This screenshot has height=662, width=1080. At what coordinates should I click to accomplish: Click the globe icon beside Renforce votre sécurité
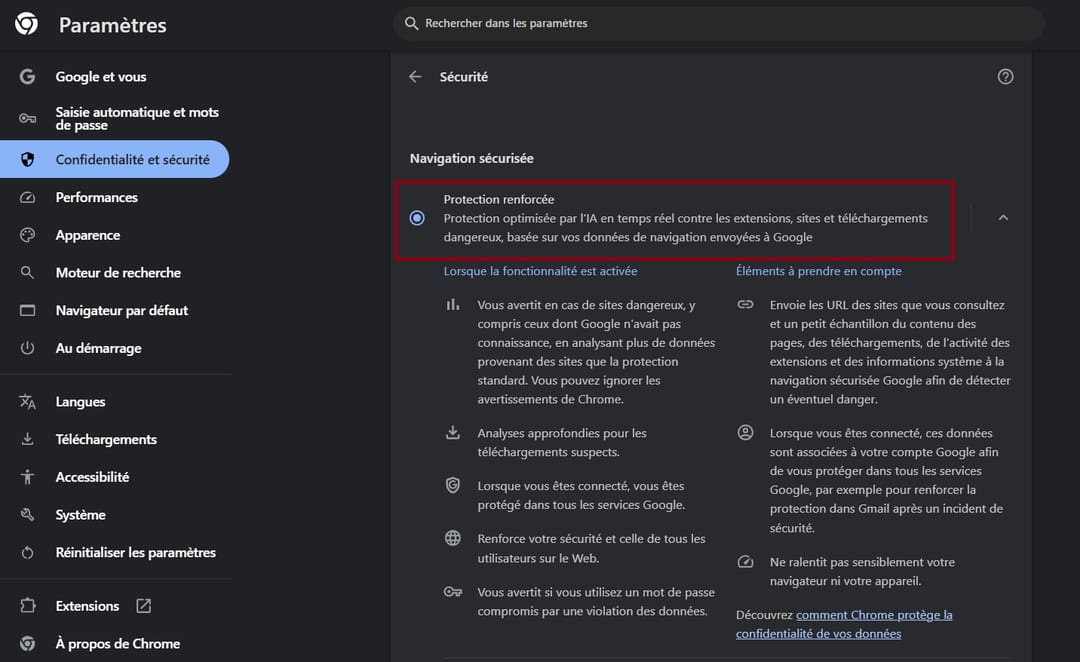pyautogui.click(x=453, y=538)
